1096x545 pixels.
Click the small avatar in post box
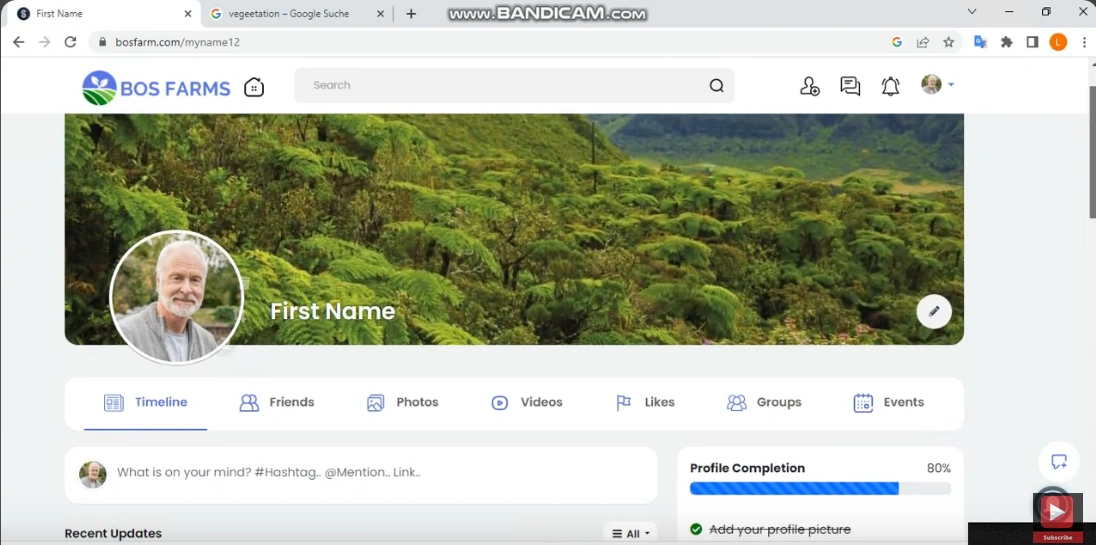pos(92,474)
